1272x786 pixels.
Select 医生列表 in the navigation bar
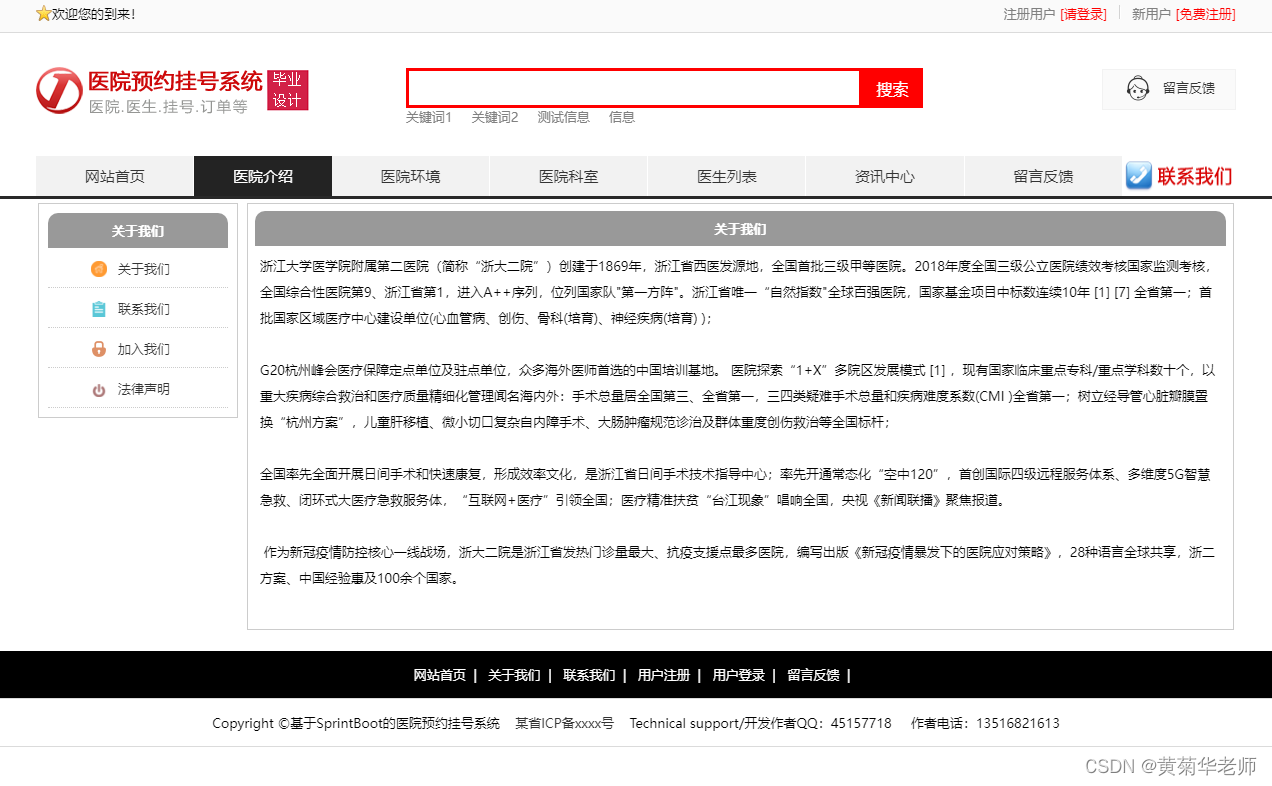tap(726, 176)
